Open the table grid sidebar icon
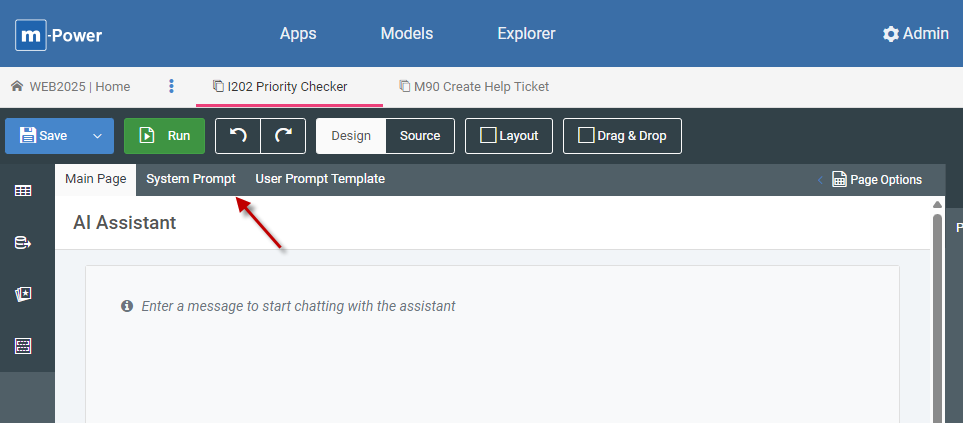 click(x=23, y=190)
